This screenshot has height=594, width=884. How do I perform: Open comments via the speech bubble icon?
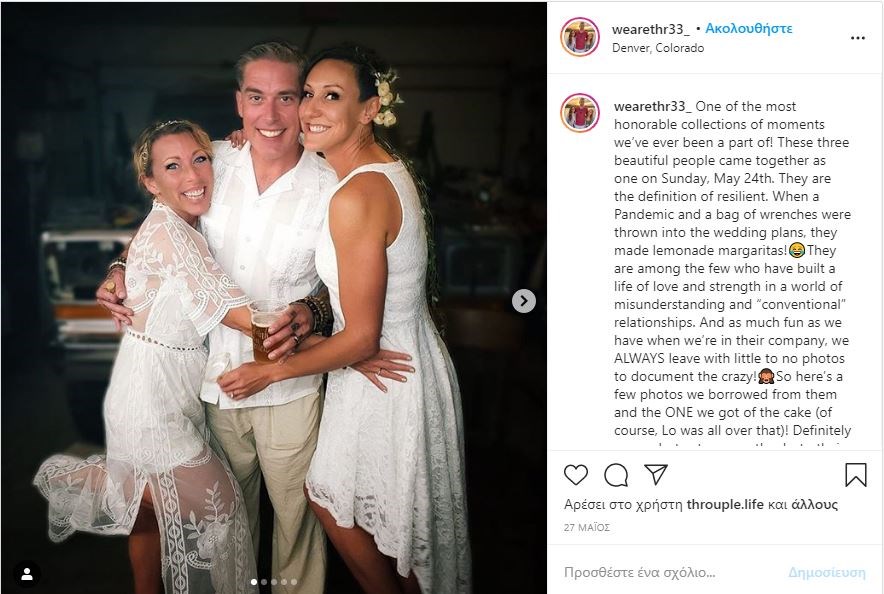point(616,475)
